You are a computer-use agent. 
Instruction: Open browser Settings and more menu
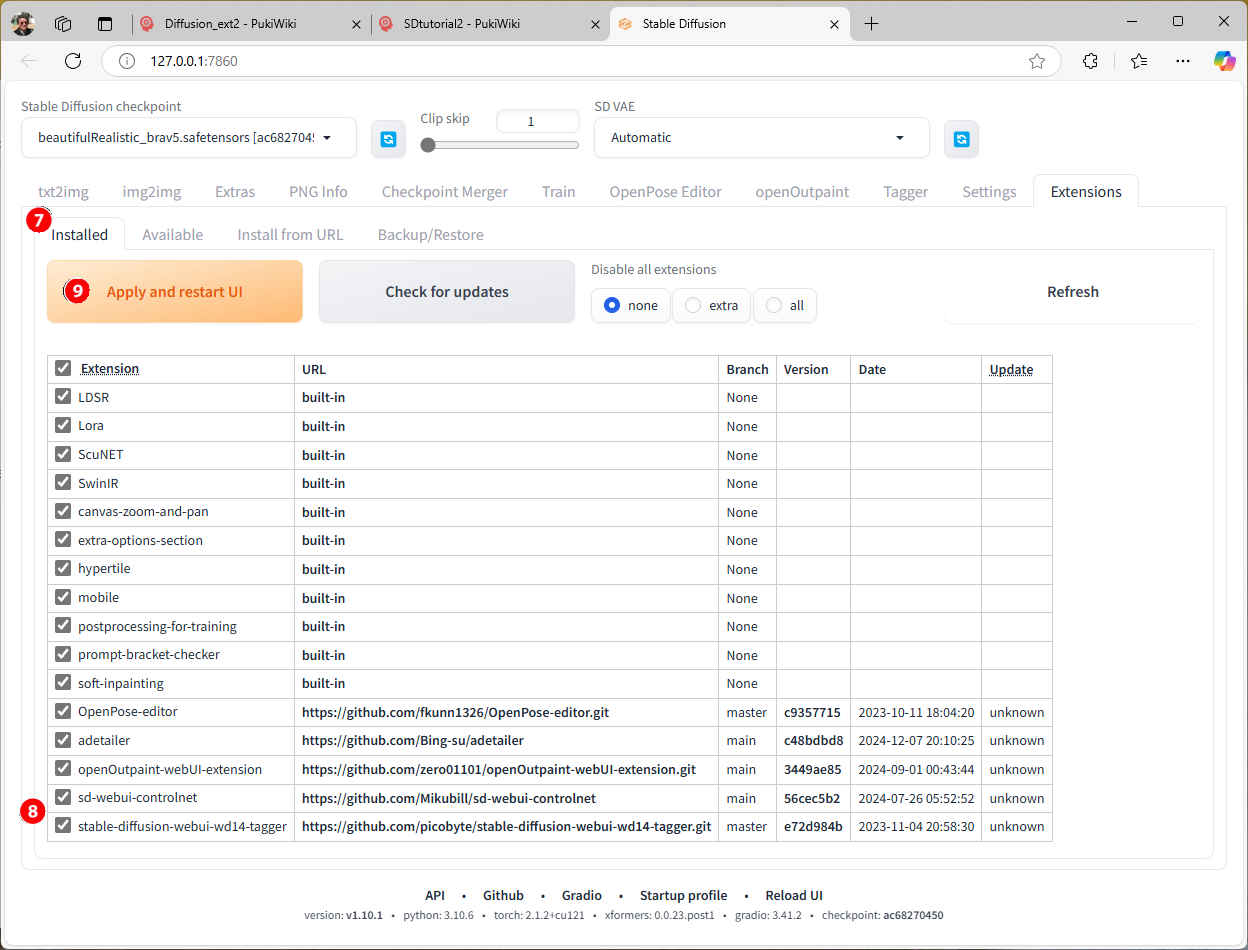point(1183,61)
